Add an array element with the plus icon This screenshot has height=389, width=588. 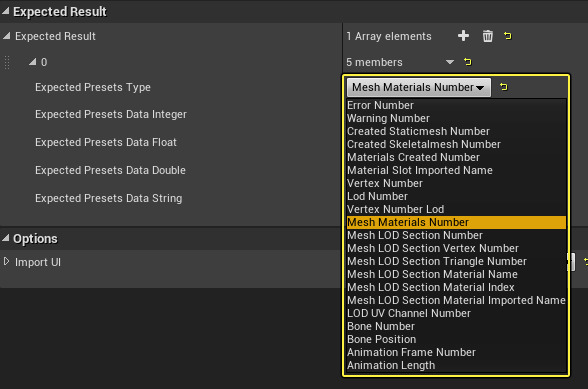464,36
